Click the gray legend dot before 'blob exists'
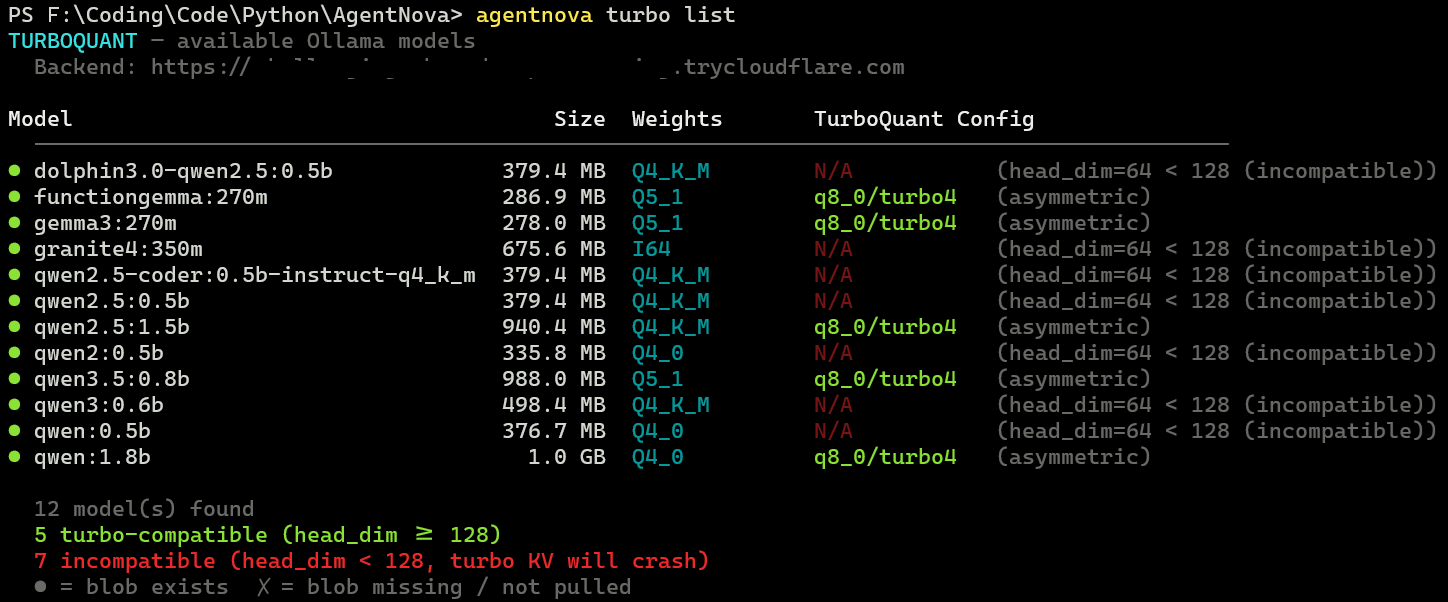This screenshot has height=602, width=1448. [x=40, y=587]
